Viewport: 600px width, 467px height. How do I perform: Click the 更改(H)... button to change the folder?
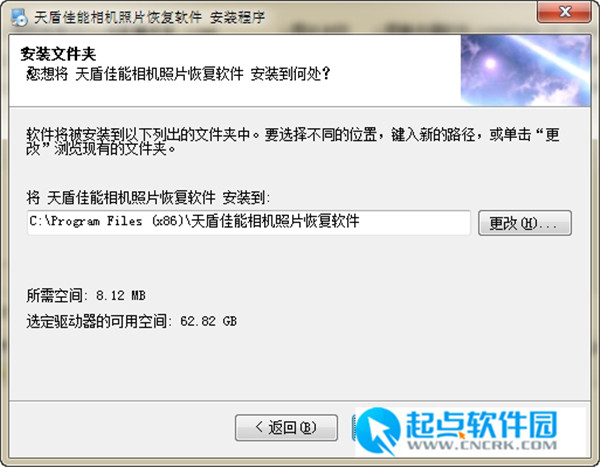pos(525,223)
